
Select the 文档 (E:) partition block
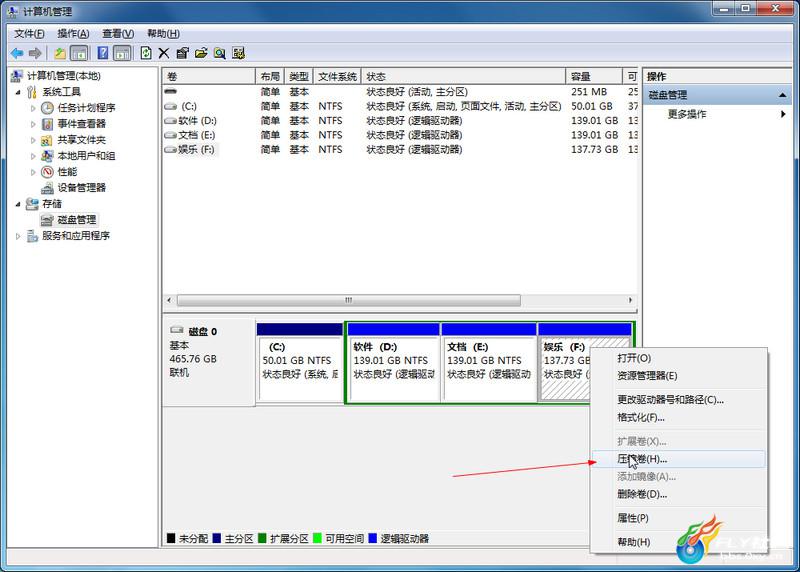(489, 362)
